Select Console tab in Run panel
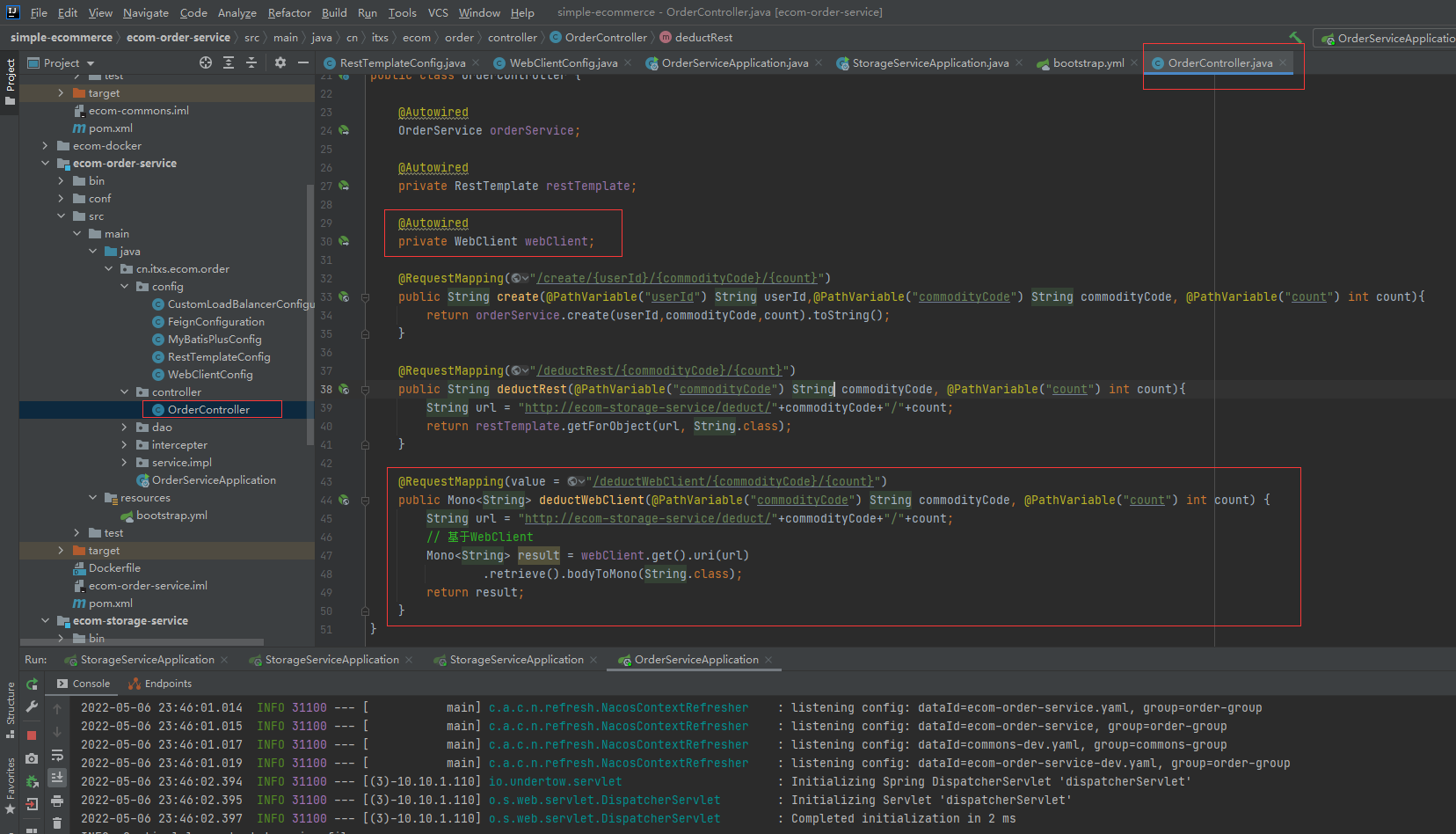The width and height of the screenshot is (1456, 834). click(84, 684)
